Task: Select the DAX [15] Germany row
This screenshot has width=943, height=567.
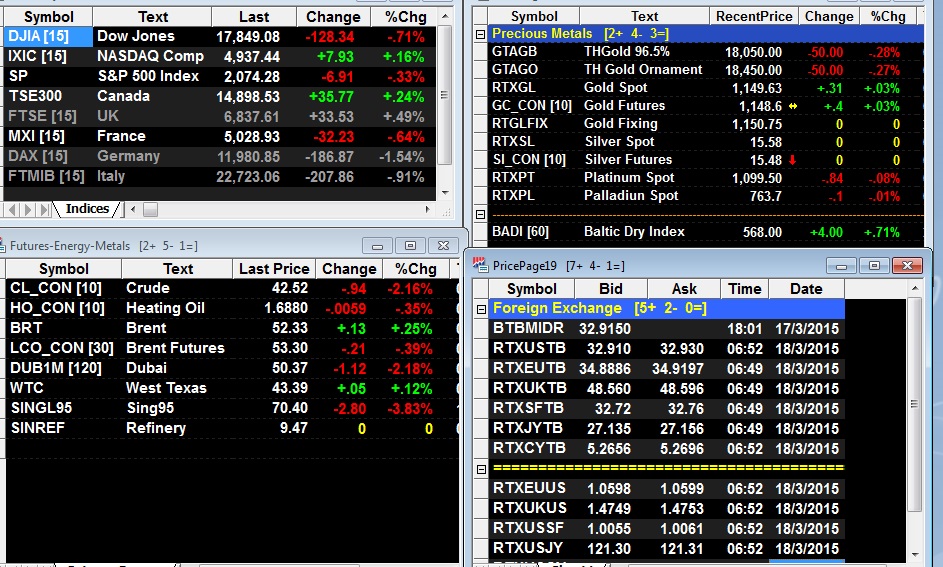Action: [220, 156]
